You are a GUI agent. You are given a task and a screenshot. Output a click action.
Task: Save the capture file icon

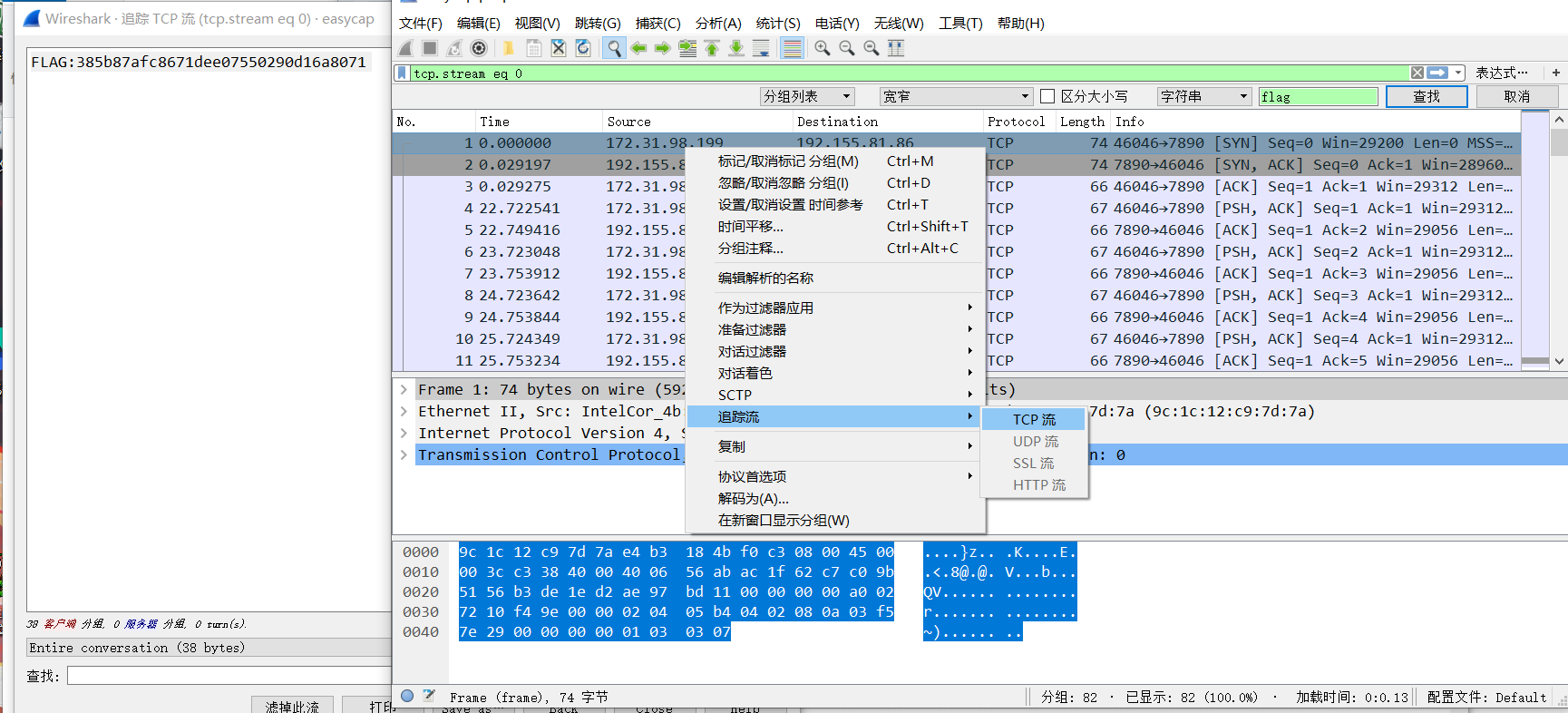pos(534,48)
